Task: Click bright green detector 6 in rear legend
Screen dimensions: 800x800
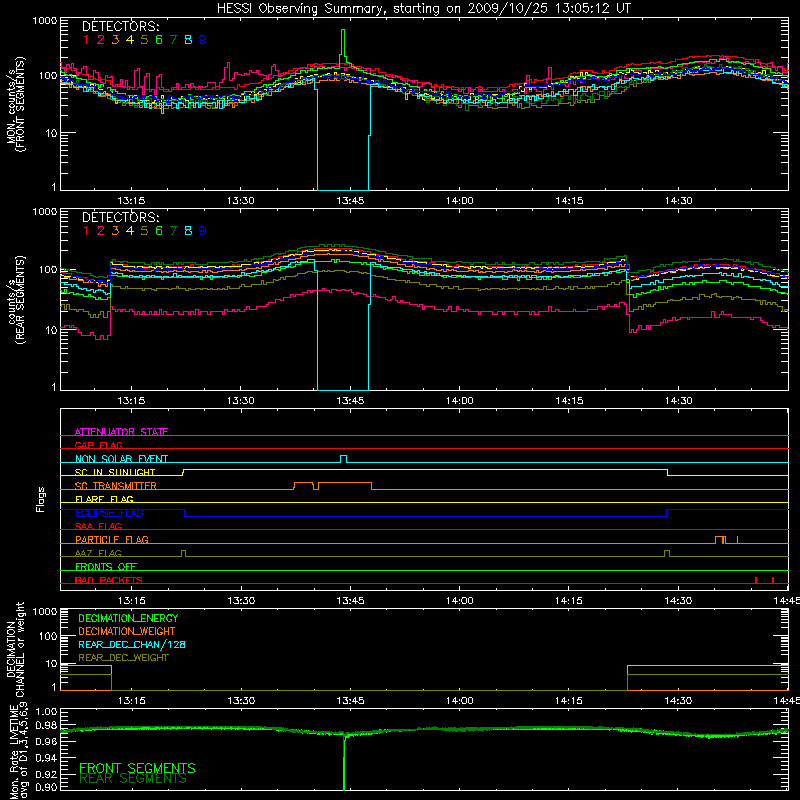Action: click(x=159, y=231)
